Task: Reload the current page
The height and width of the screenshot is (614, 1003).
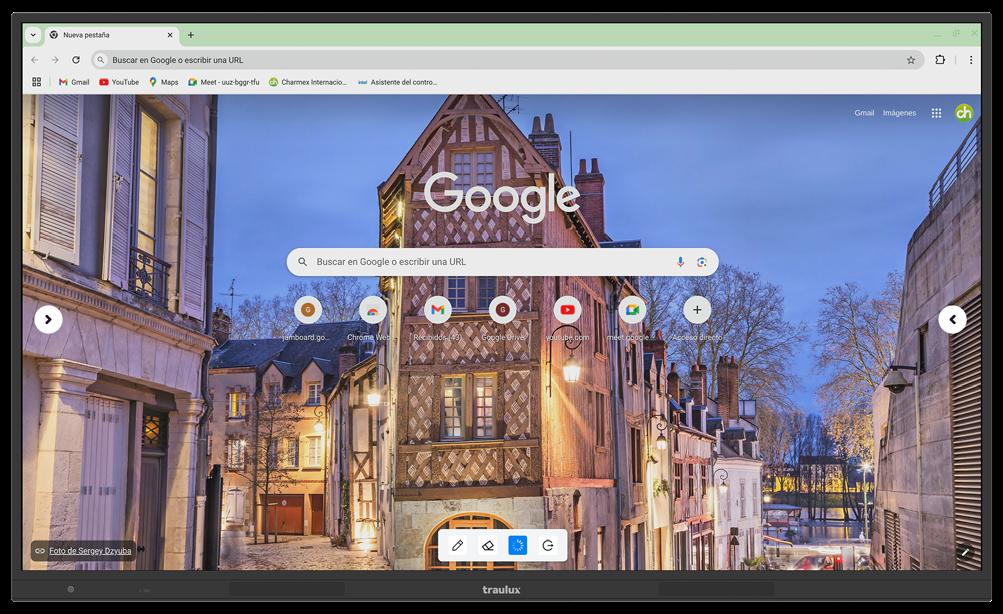Action: point(75,60)
